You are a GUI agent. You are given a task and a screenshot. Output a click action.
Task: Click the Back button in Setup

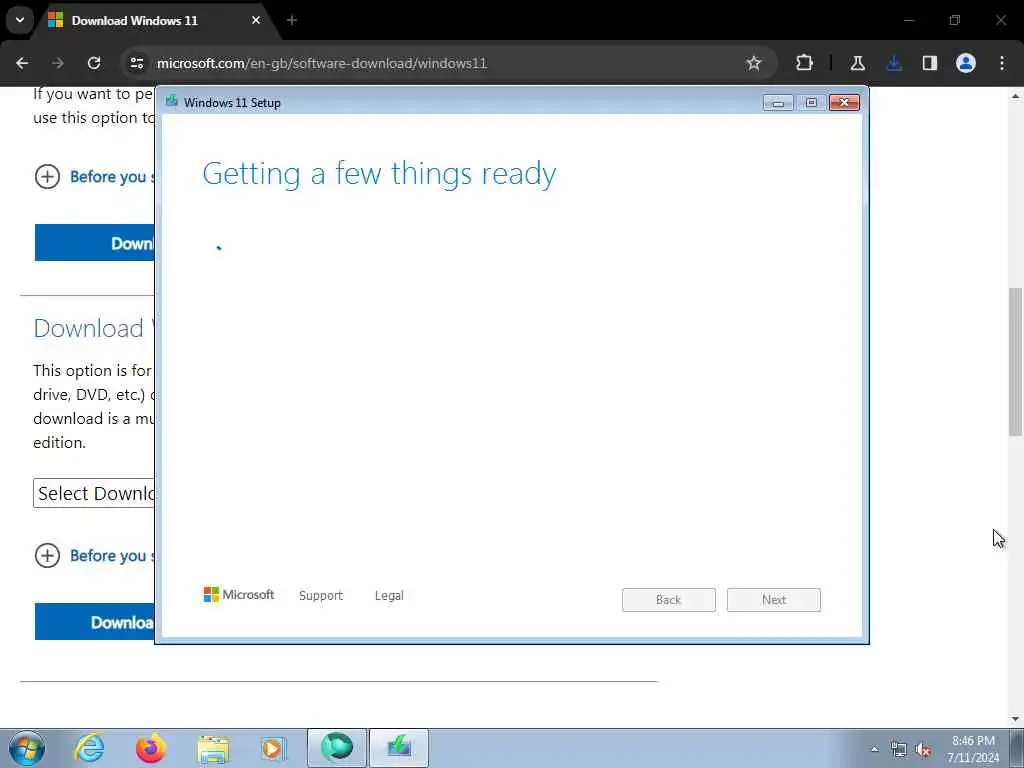pyautogui.click(x=669, y=600)
